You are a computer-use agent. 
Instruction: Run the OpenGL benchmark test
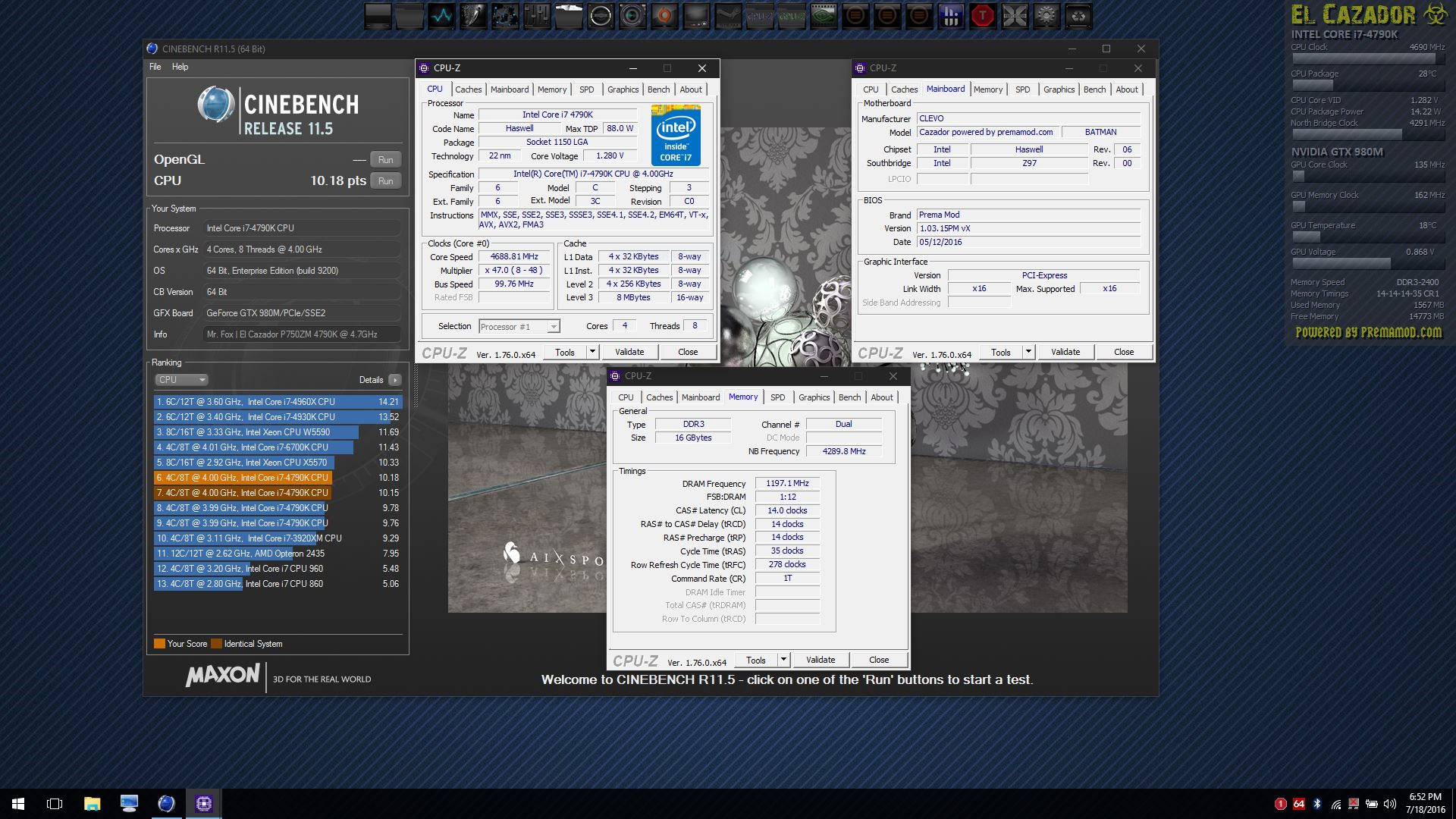[385, 159]
